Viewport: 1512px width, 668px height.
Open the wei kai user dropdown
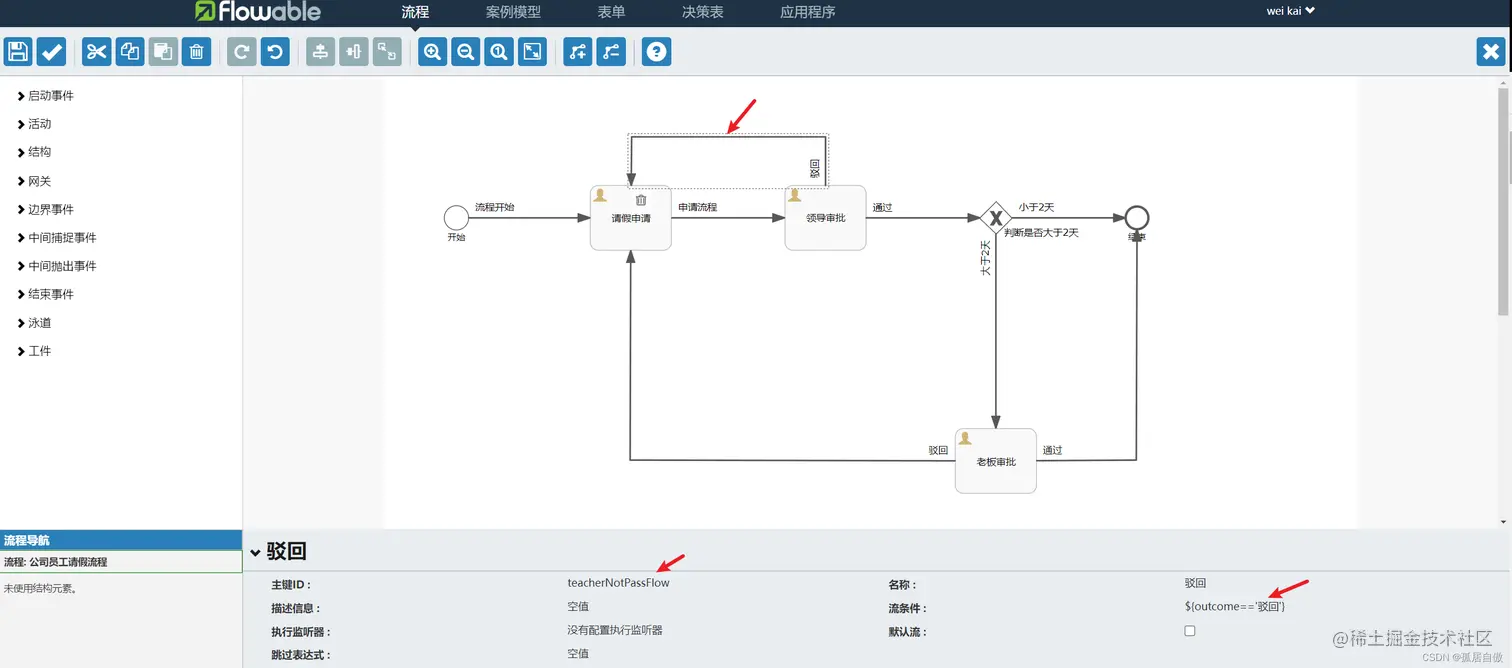click(x=1290, y=11)
